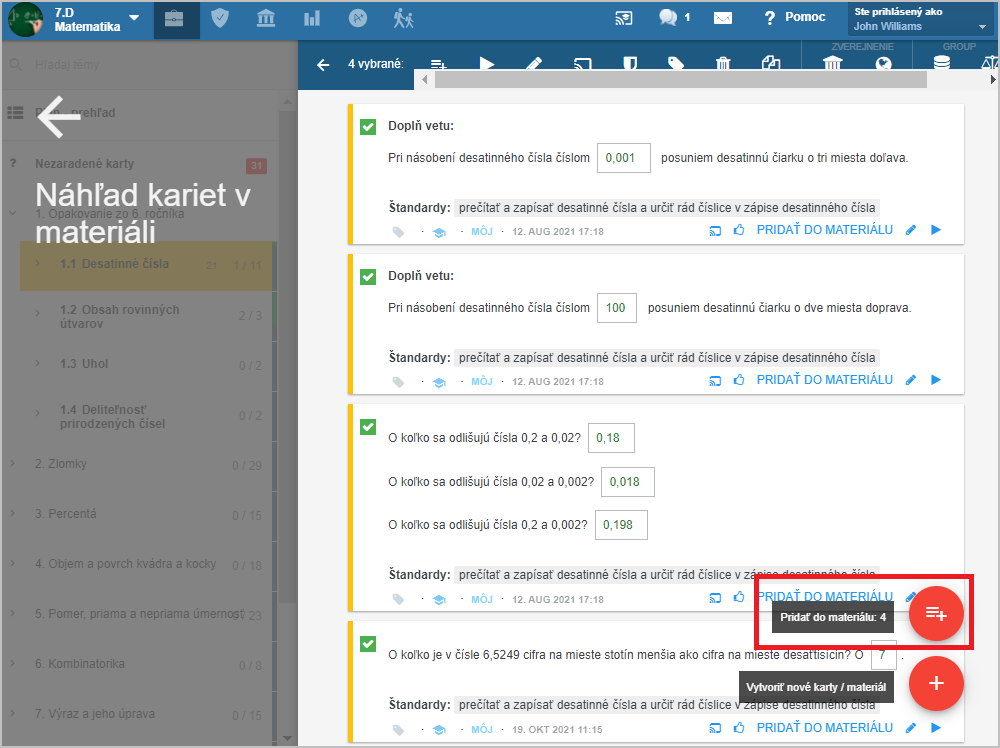Click red plus button to create new cards

pos(936,684)
